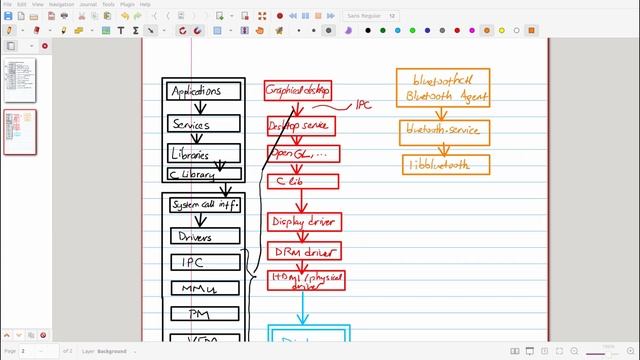Click the Print icon
The image size is (640, 360).
64,16
